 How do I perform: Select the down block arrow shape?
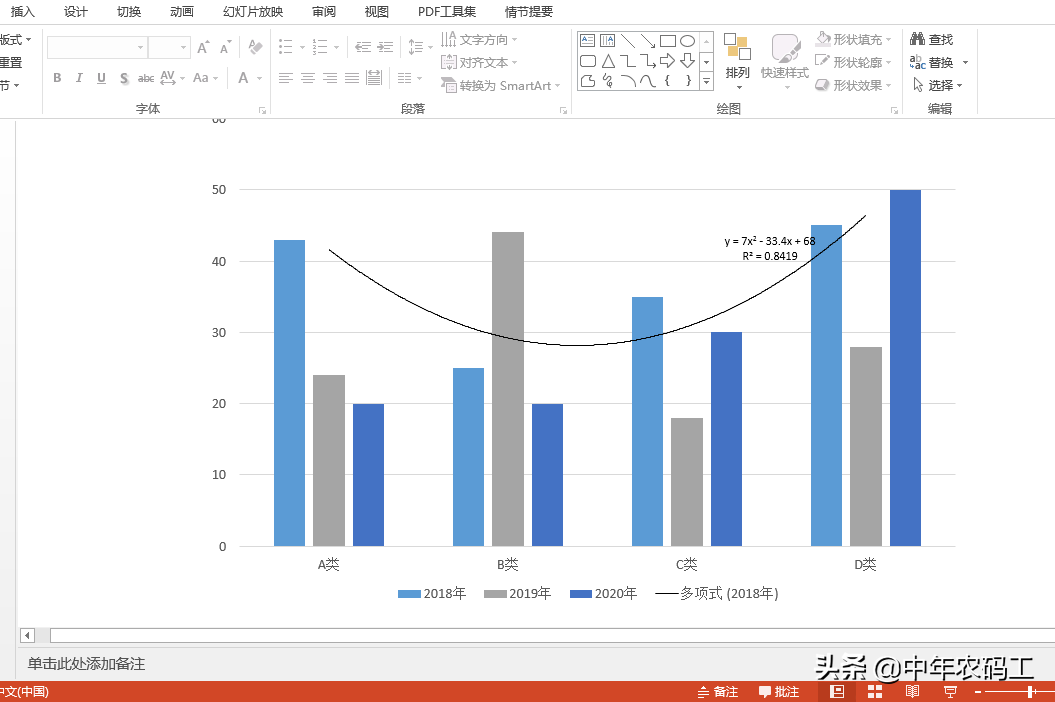click(x=687, y=61)
